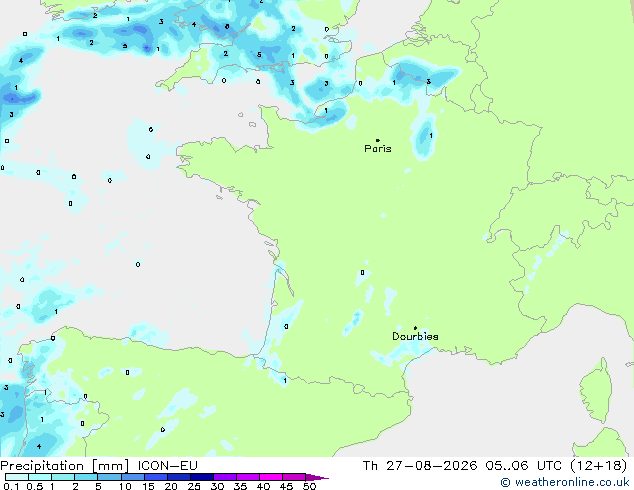
Task: Click the '(12+18)' forecast run text
Action: coord(599,466)
